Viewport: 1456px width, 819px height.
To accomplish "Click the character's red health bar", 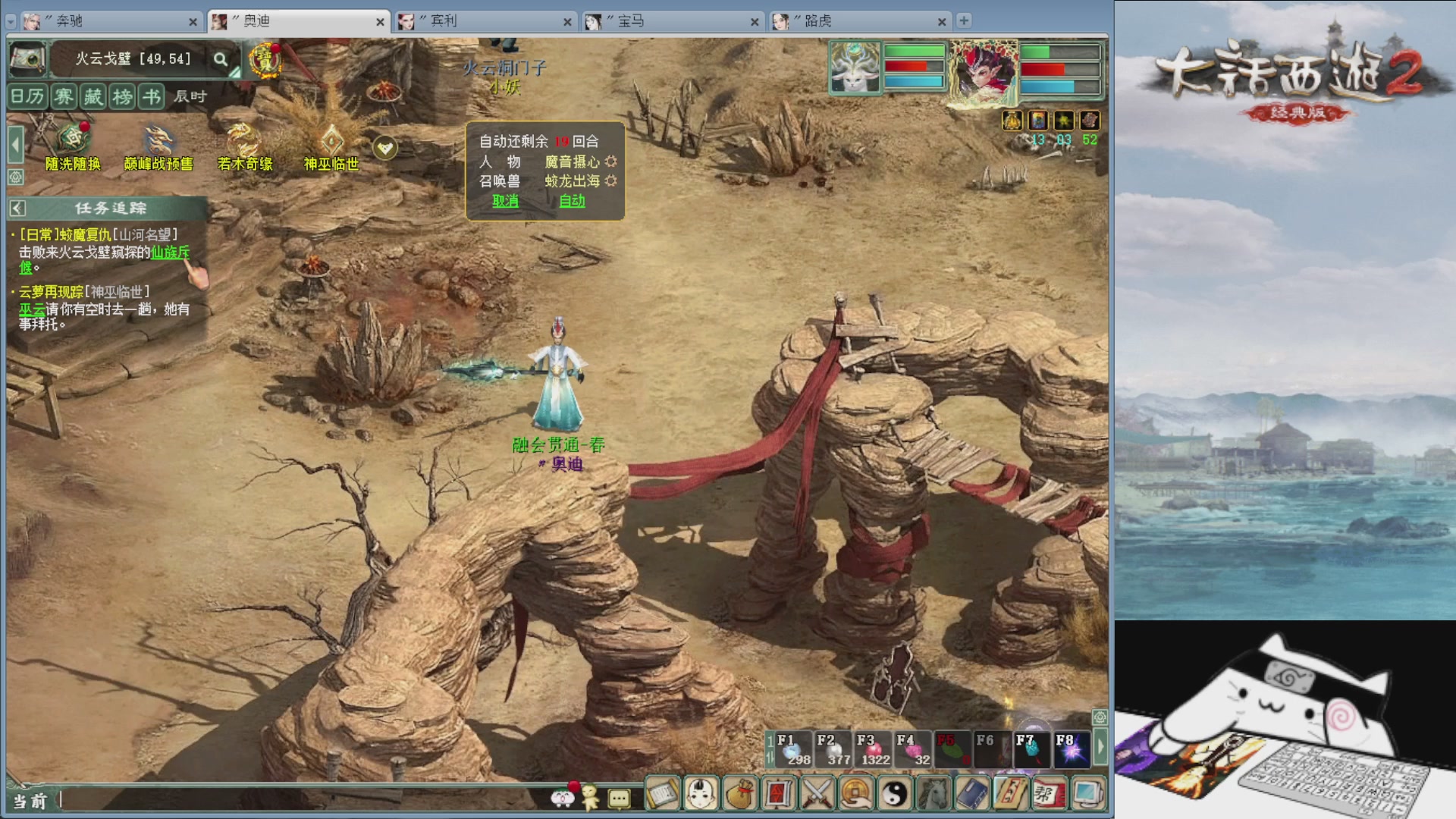I will (1059, 69).
